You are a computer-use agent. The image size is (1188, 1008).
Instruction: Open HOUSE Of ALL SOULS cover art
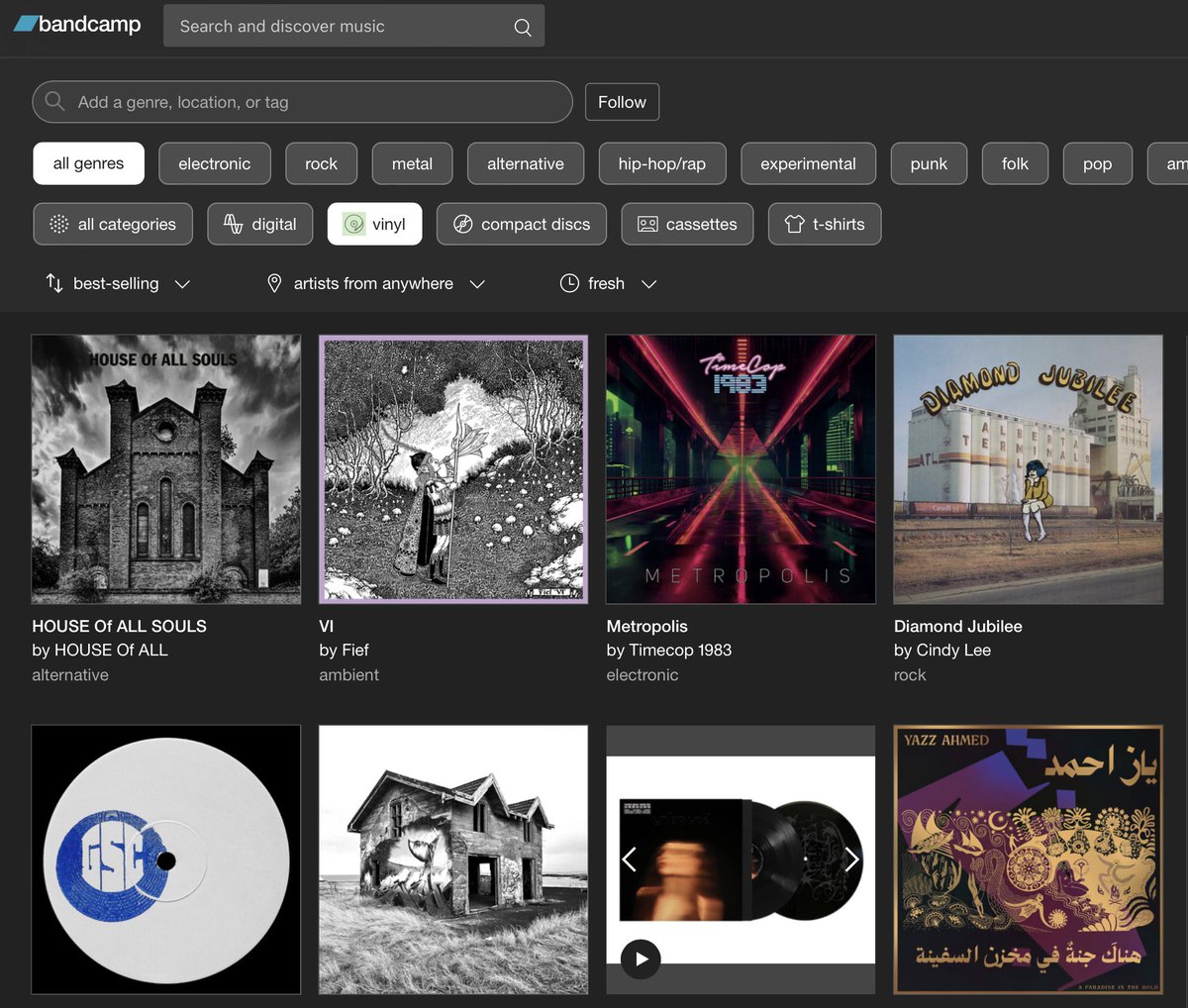coord(165,468)
